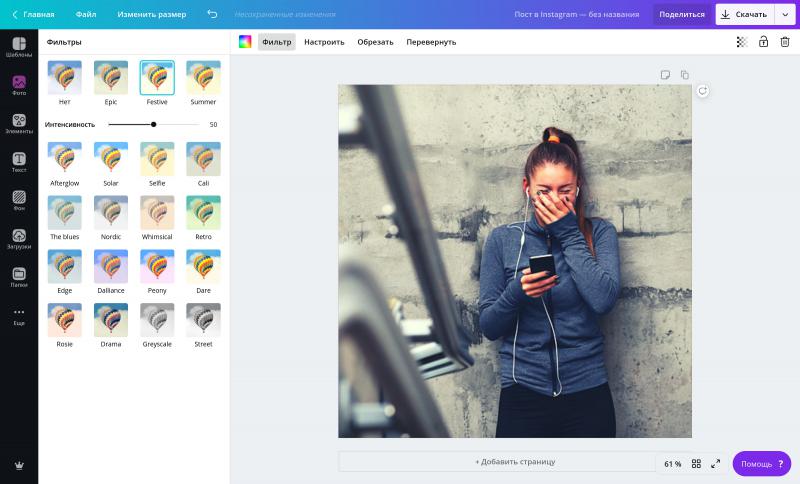Click Добавить страницу to add page
This screenshot has height=484, width=800.
click(515, 462)
